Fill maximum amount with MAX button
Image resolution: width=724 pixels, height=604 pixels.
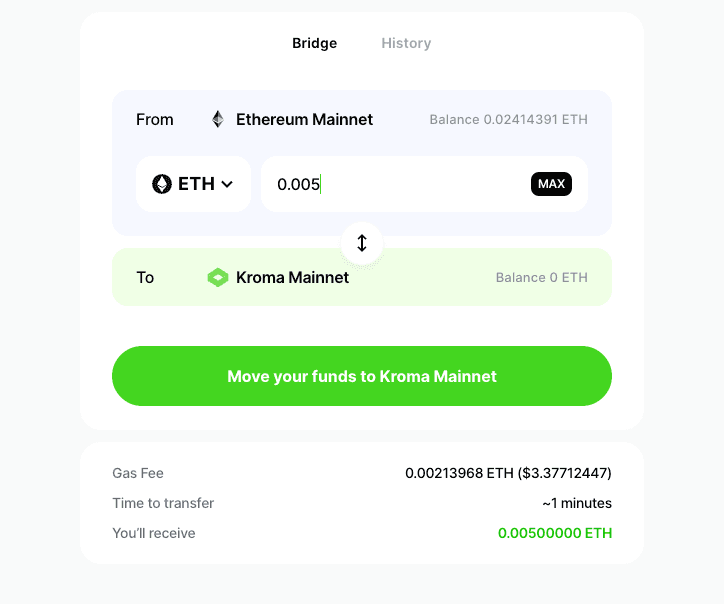[551, 184]
